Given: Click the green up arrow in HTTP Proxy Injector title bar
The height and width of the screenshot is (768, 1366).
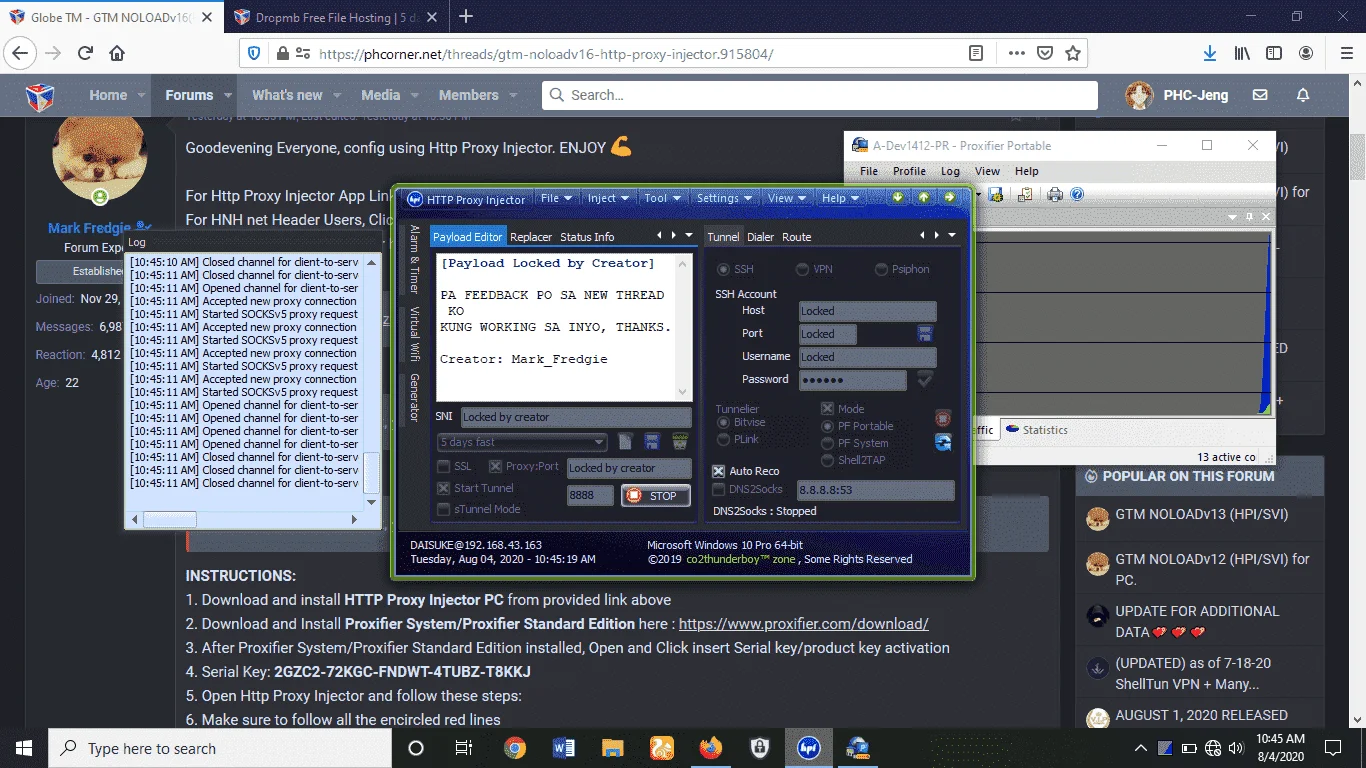Looking at the screenshot, I should coord(923,198).
